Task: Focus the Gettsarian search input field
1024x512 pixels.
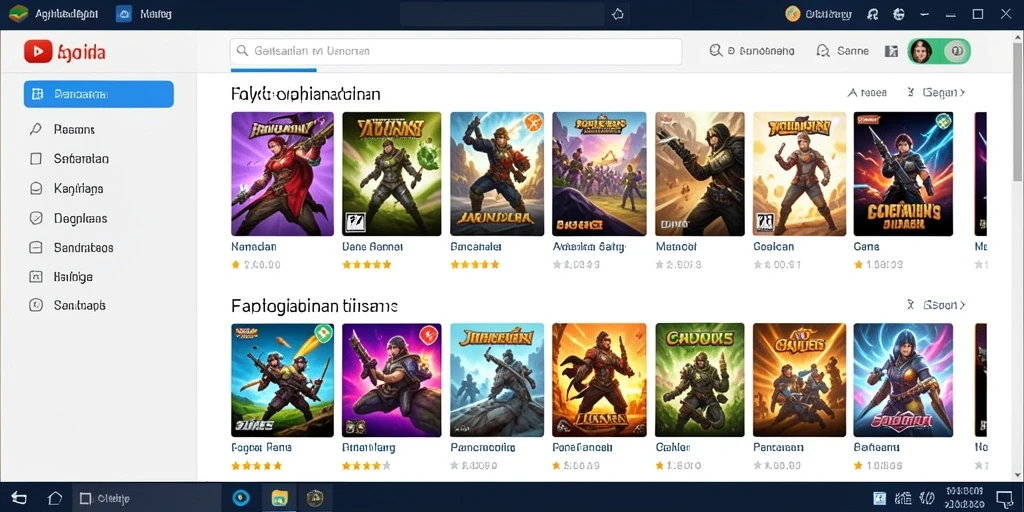Action: click(456, 51)
